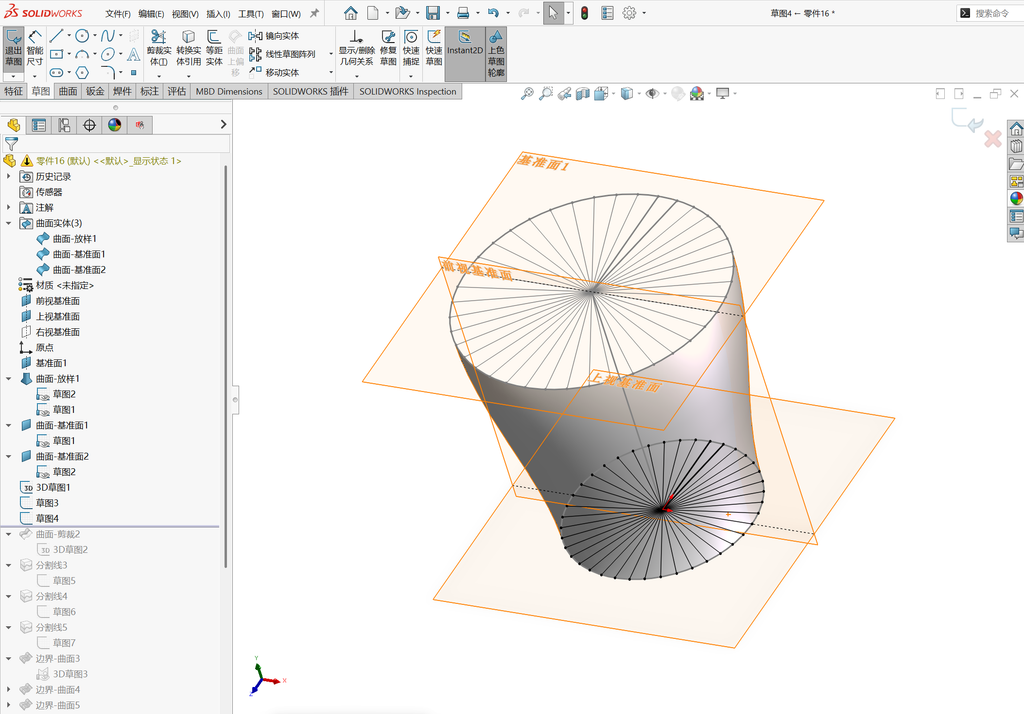The image size is (1024, 714).
Task: Expand the 边界-曲面4 feature node
Action: (x=8, y=690)
